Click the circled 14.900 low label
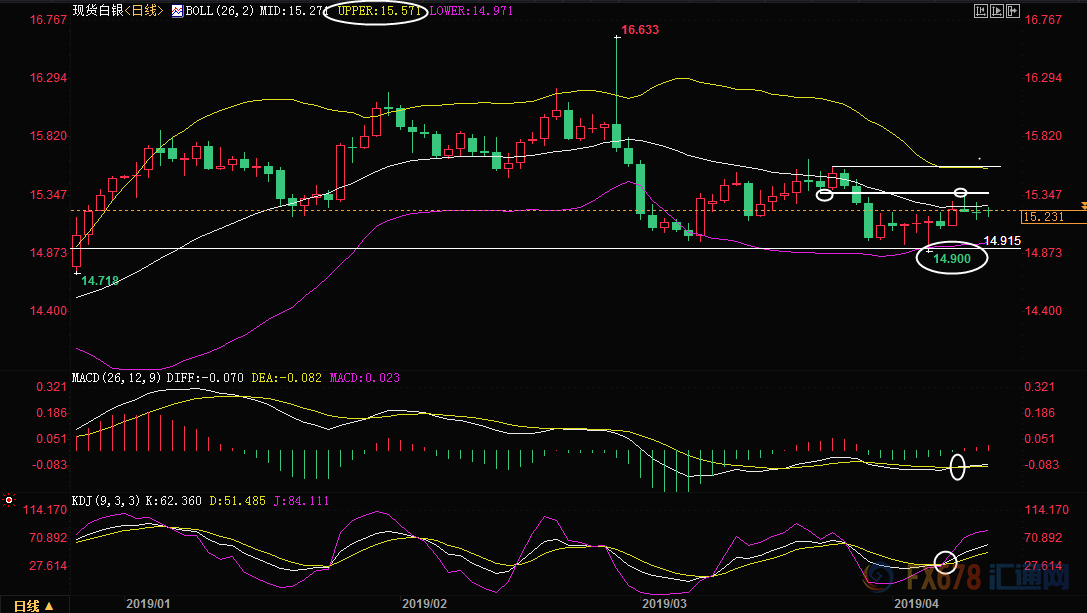Image resolution: width=1087 pixels, height=613 pixels. pyautogui.click(x=951, y=259)
